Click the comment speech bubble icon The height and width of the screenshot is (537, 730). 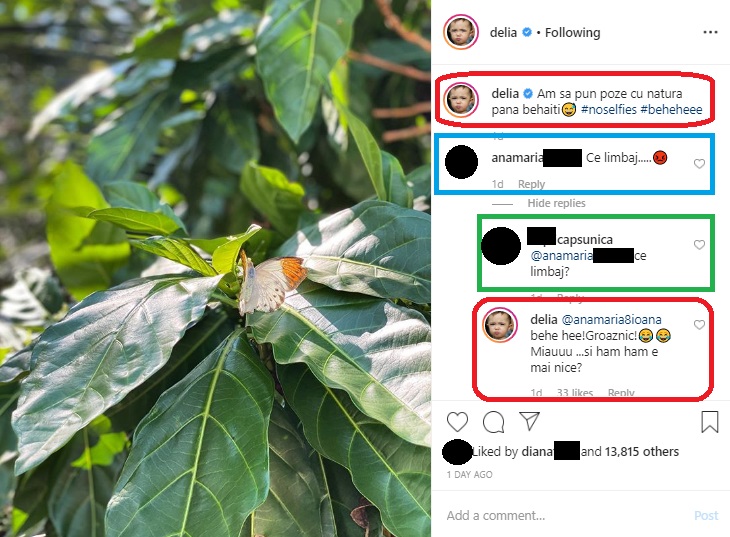click(x=493, y=422)
